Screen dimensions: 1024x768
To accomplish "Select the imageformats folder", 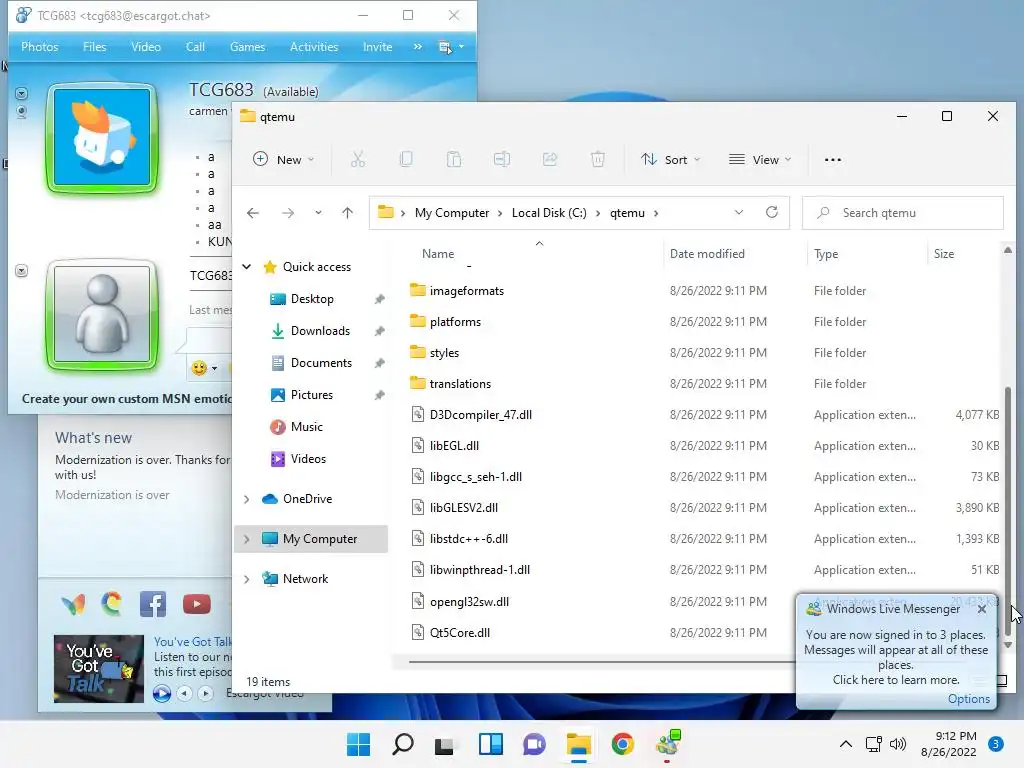I will pos(466,291).
